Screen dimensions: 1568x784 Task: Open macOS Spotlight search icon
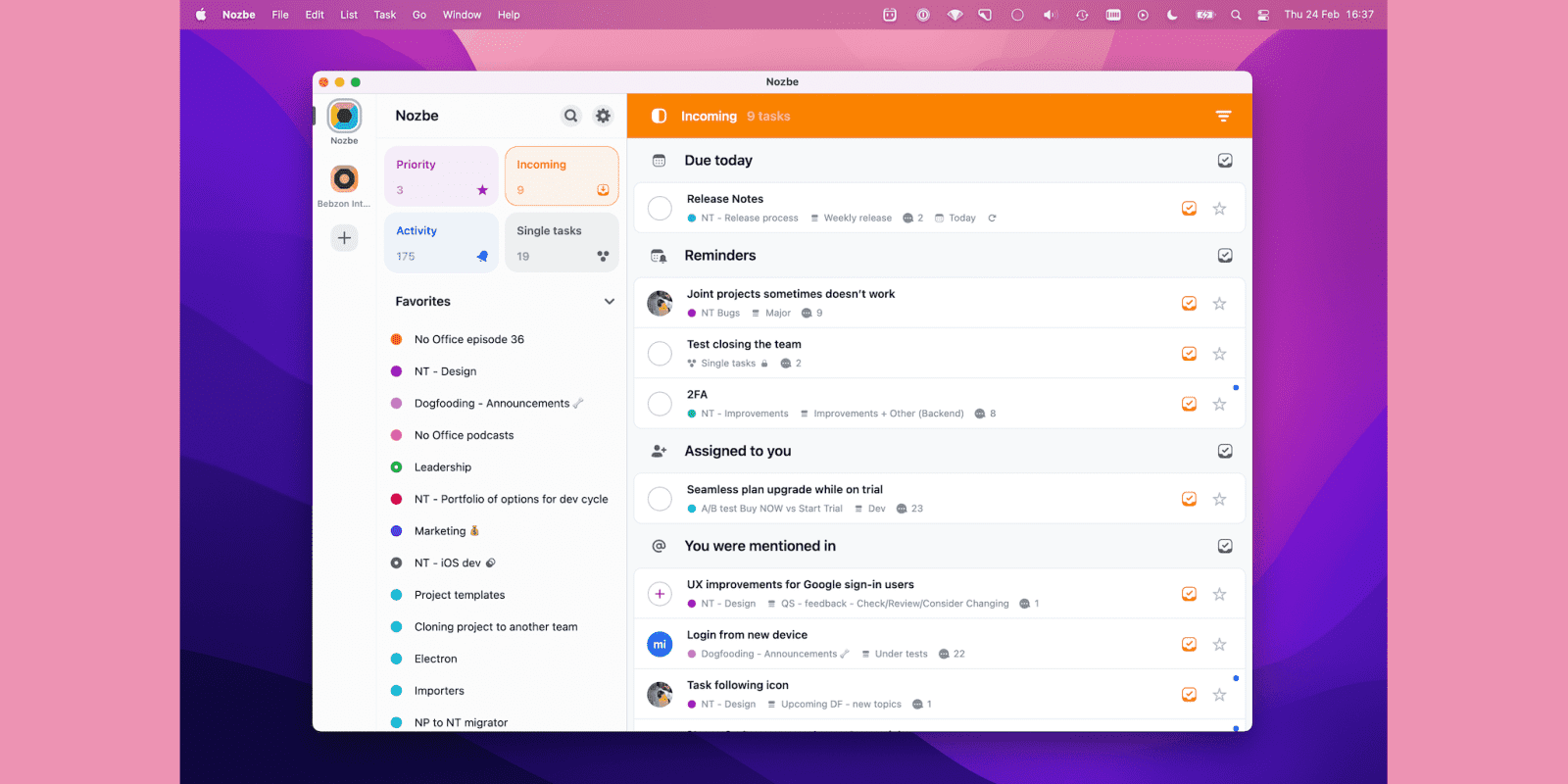tap(1236, 15)
